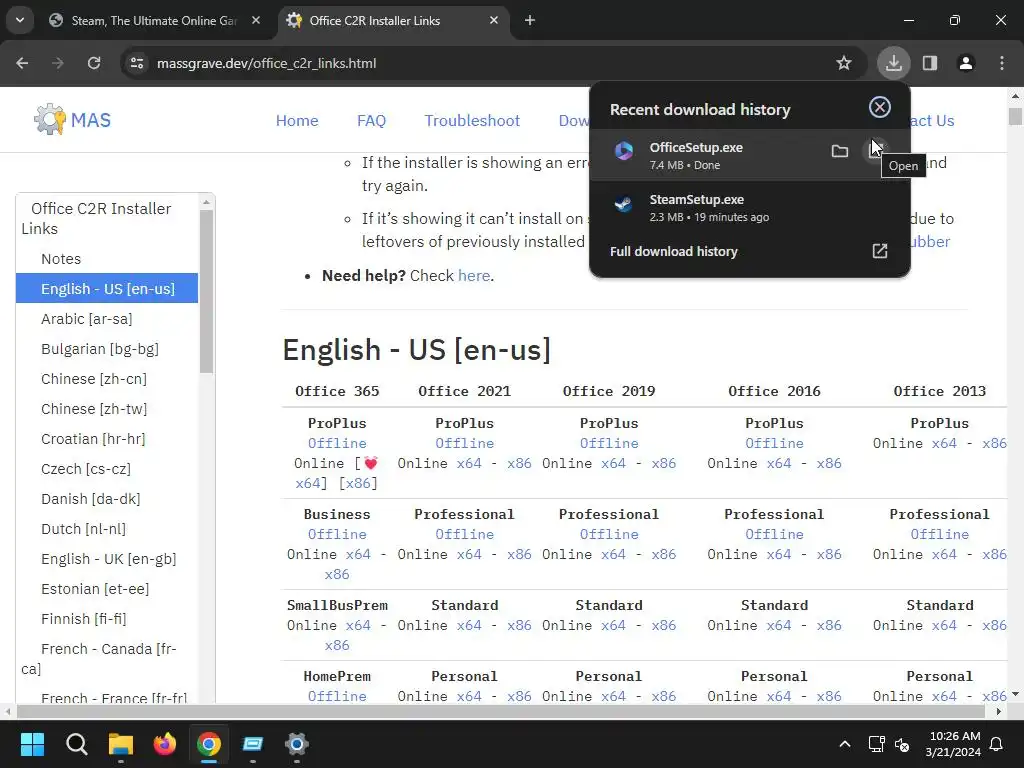Toggle Chrome side panel
The width and height of the screenshot is (1024, 768).
pyautogui.click(x=930, y=63)
